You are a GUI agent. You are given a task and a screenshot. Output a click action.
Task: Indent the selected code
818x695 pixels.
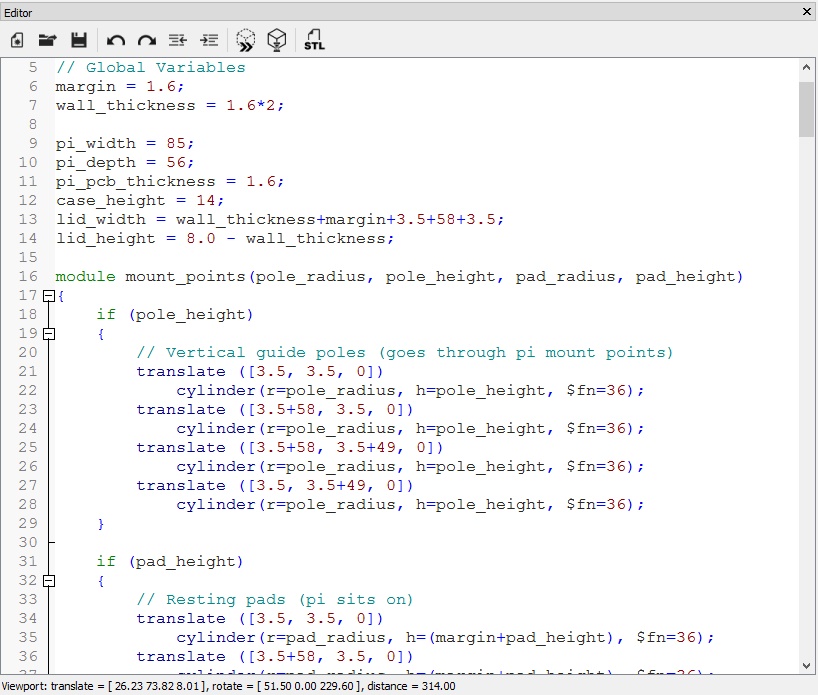click(209, 41)
